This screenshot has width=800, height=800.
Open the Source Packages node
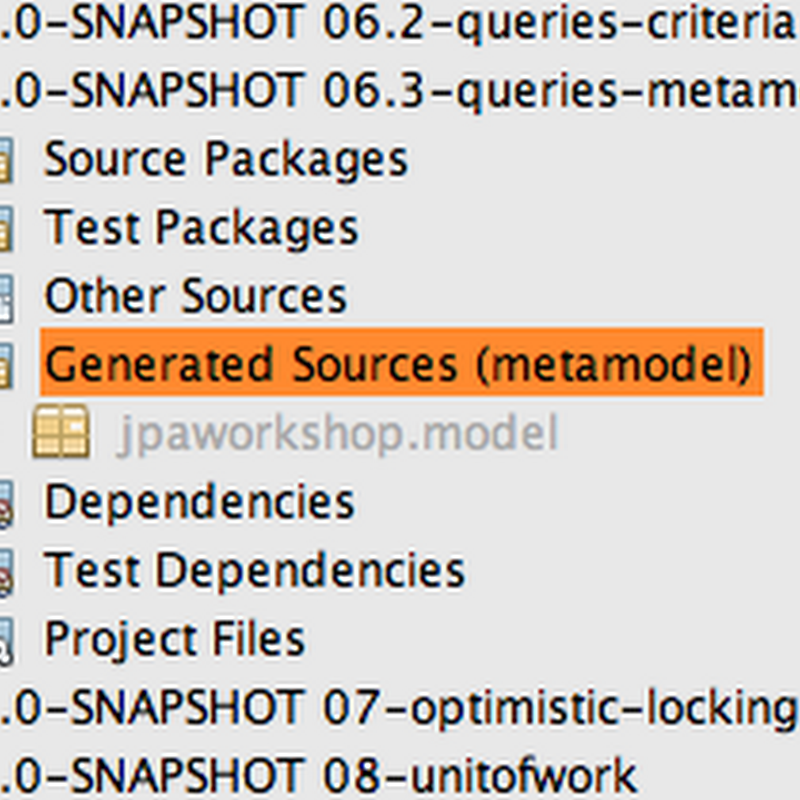[x=226, y=160]
